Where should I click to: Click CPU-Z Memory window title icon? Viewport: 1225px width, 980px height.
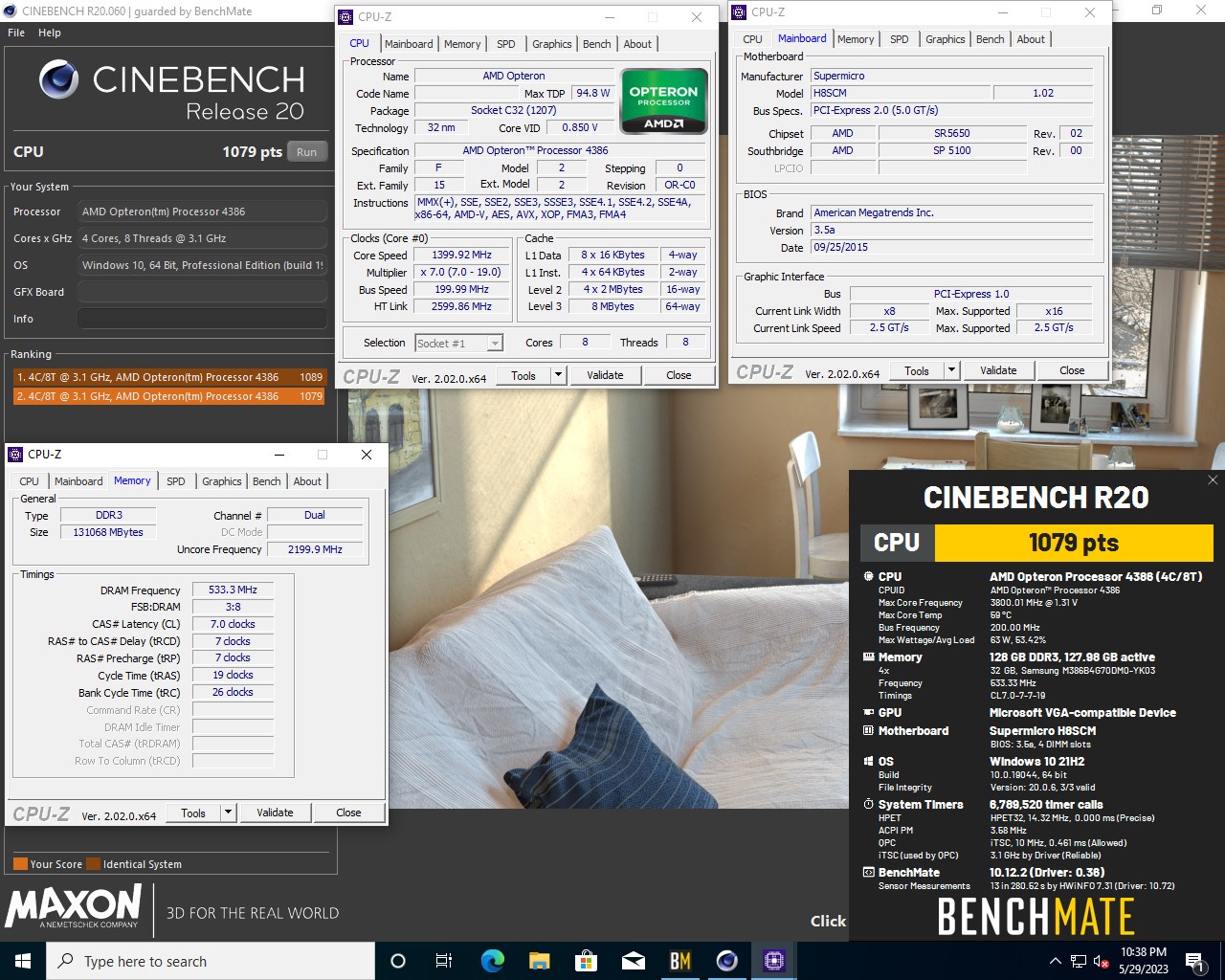16,455
